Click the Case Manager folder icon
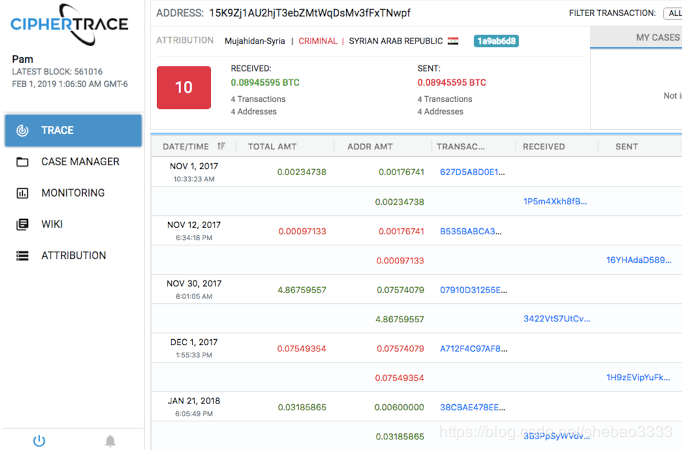Image resolution: width=682 pixels, height=450 pixels. click(22, 162)
